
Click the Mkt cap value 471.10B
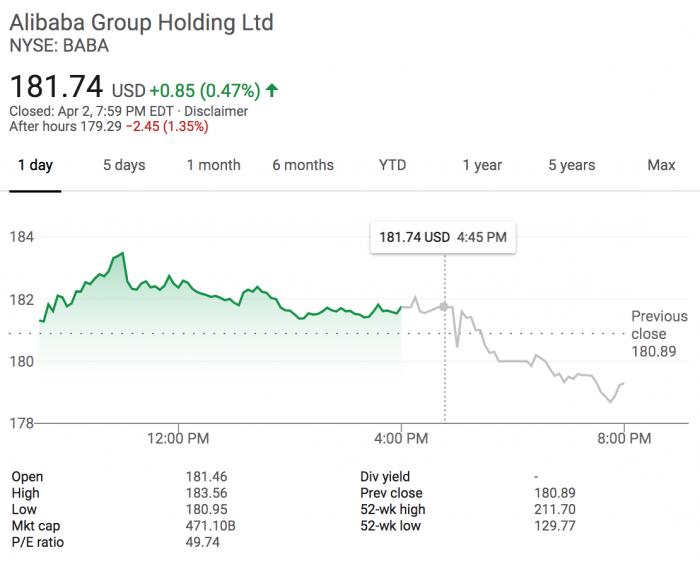[x=209, y=525]
